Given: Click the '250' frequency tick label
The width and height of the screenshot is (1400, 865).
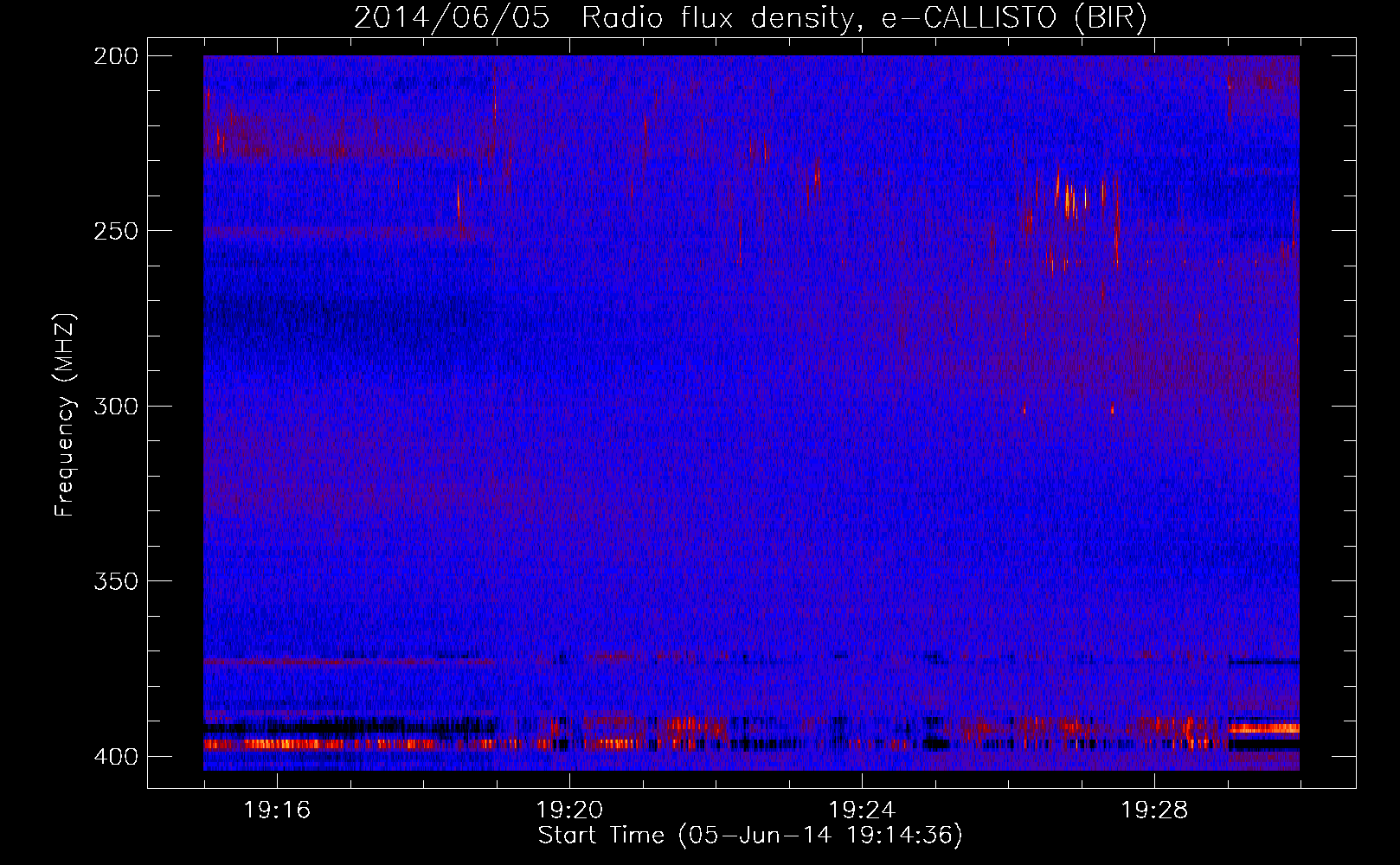Looking at the screenshot, I should point(115,231).
